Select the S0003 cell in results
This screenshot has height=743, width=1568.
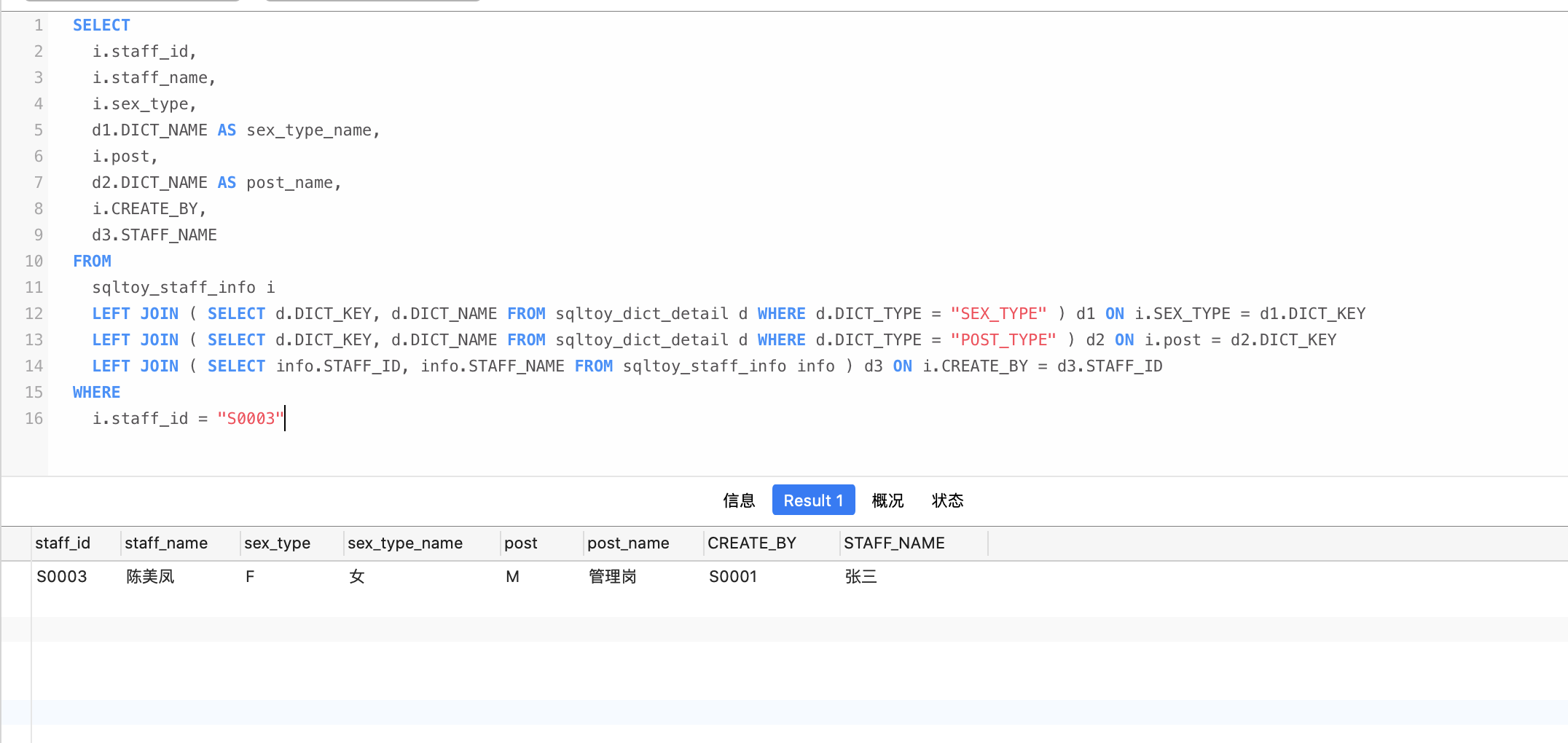tap(63, 576)
